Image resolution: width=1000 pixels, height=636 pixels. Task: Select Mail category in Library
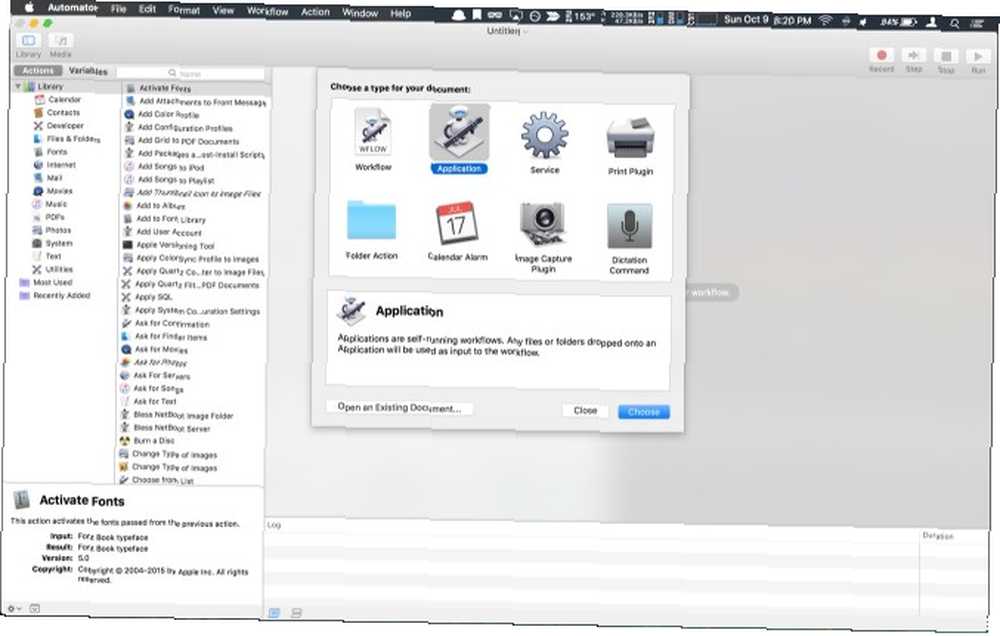(x=48, y=178)
